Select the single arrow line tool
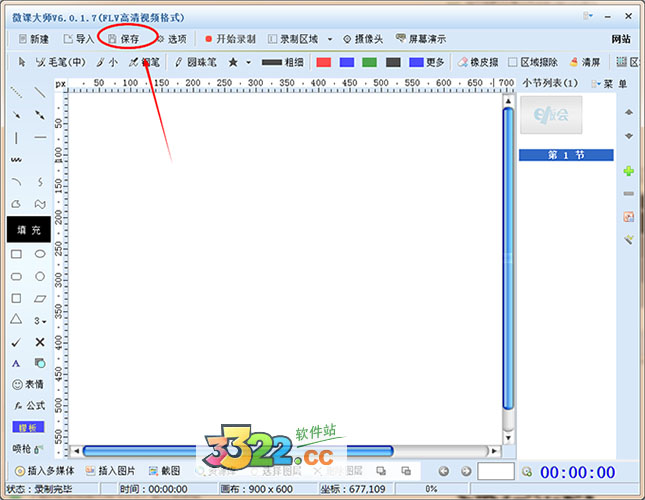 click(16, 115)
